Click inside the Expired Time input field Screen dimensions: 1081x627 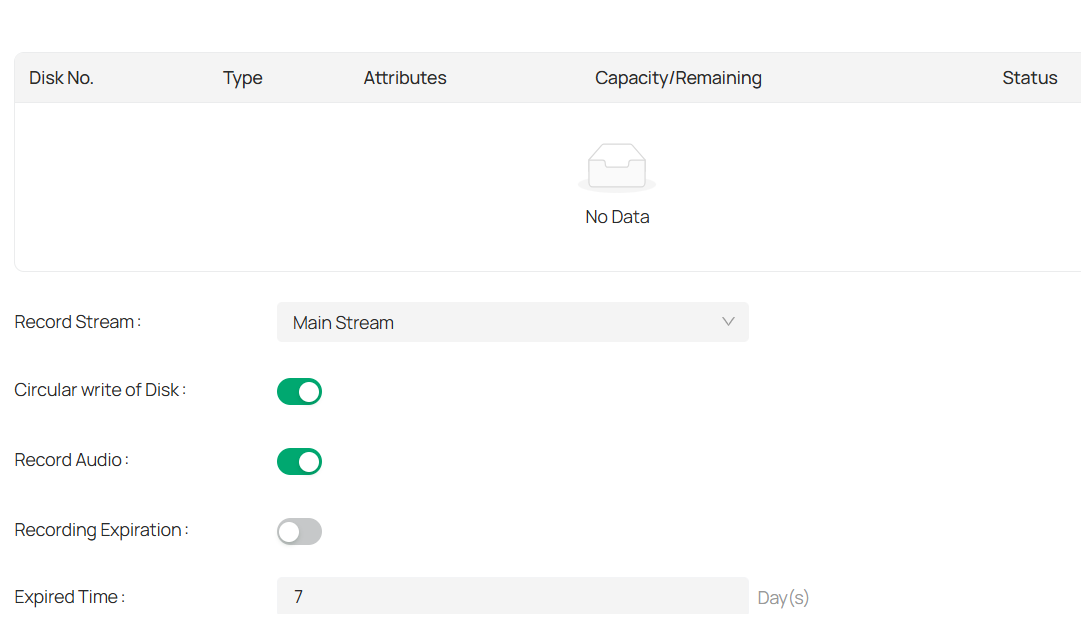(513, 596)
